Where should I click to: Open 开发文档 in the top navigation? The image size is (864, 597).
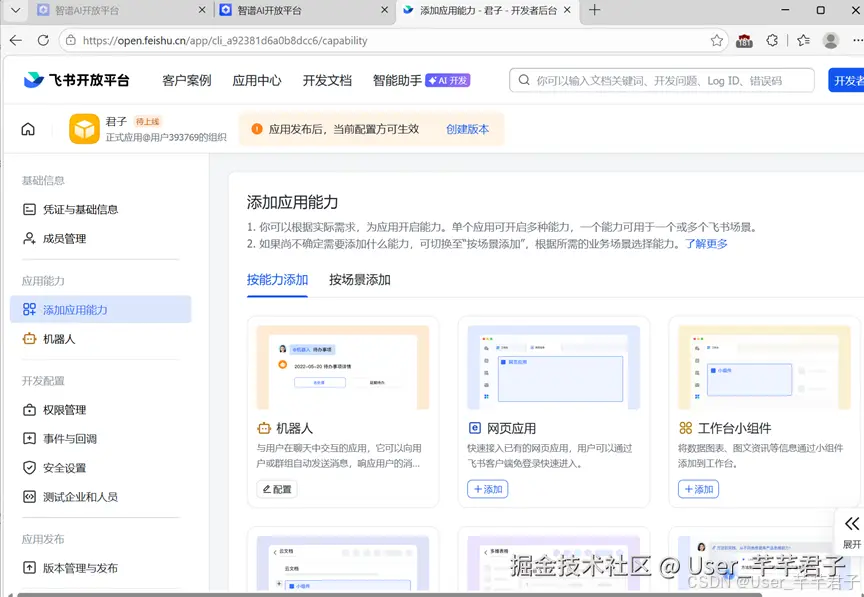pos(325,80)
